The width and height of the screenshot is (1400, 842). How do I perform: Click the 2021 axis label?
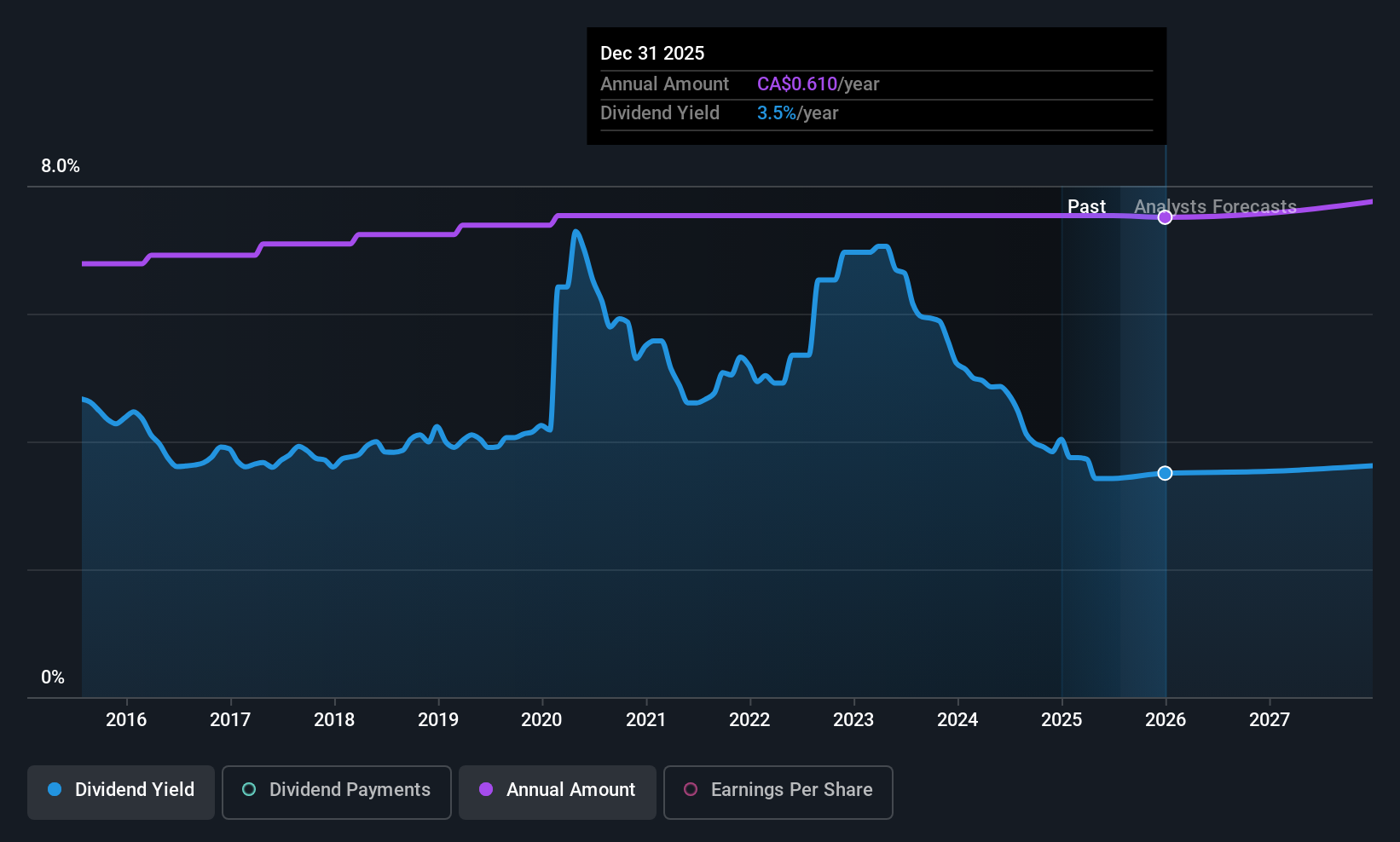click(645, 719)
